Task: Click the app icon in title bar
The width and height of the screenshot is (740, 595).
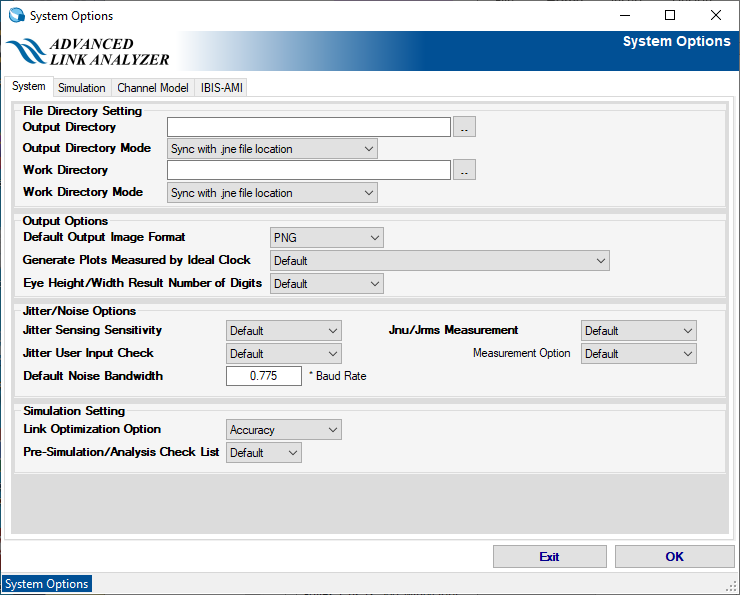Action: pyautogui.click(x=16, y=15)
